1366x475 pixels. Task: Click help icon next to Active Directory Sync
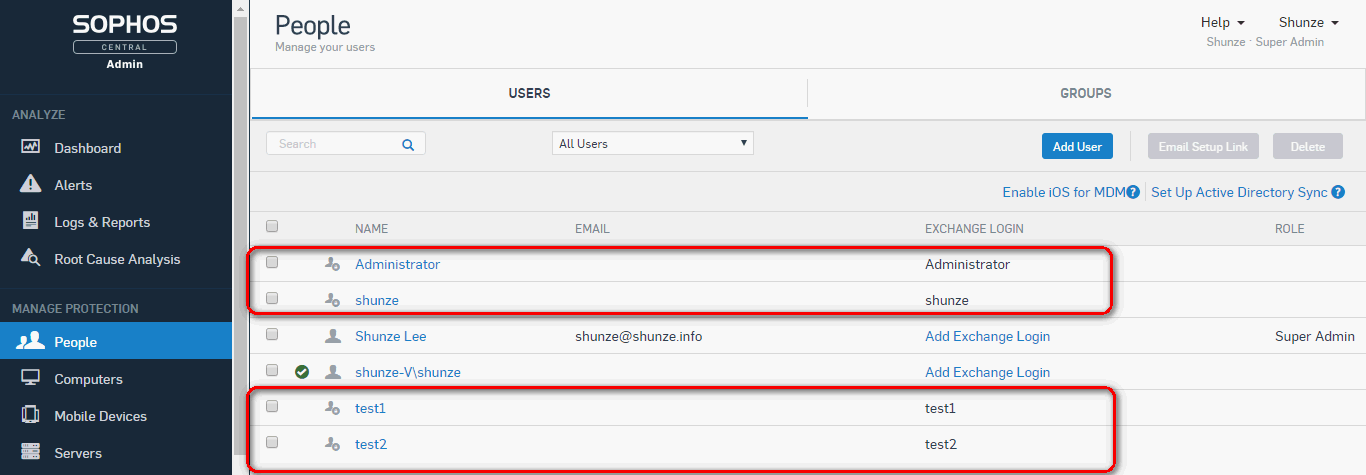pyautogui.click(x=1338, y=192)
